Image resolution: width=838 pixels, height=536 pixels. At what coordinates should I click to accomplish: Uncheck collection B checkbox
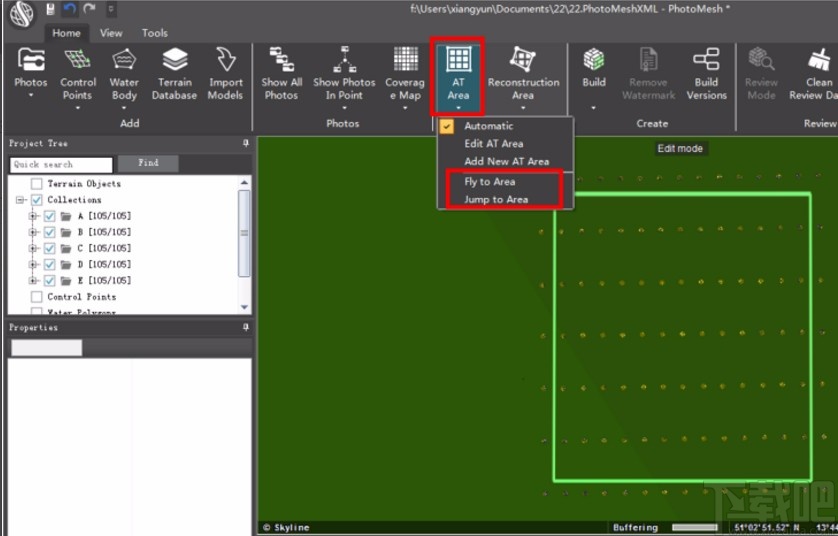point(49,232)
